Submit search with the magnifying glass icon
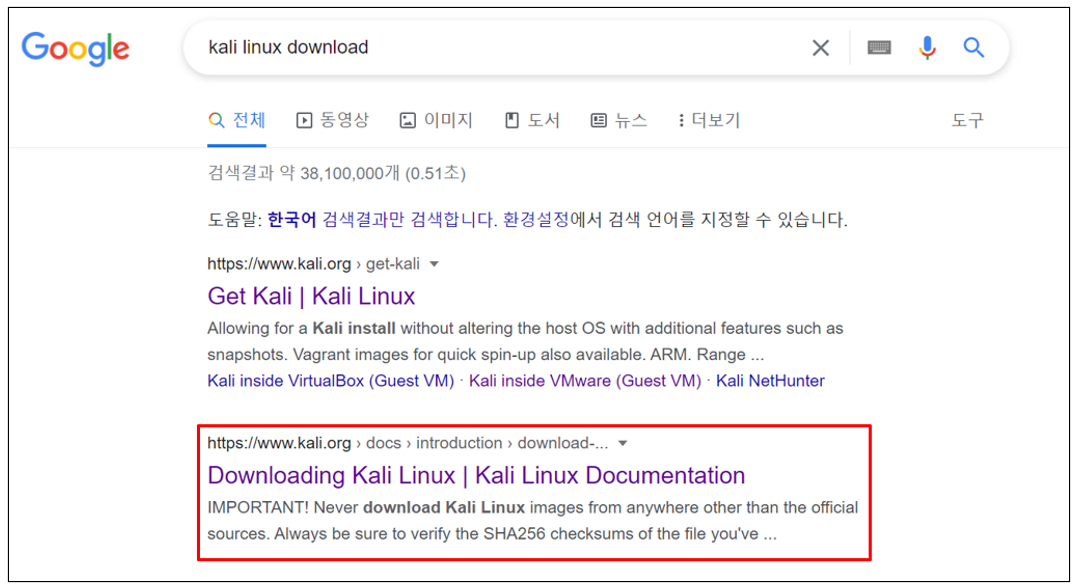 pyautogui.click(x=974, y=47)
